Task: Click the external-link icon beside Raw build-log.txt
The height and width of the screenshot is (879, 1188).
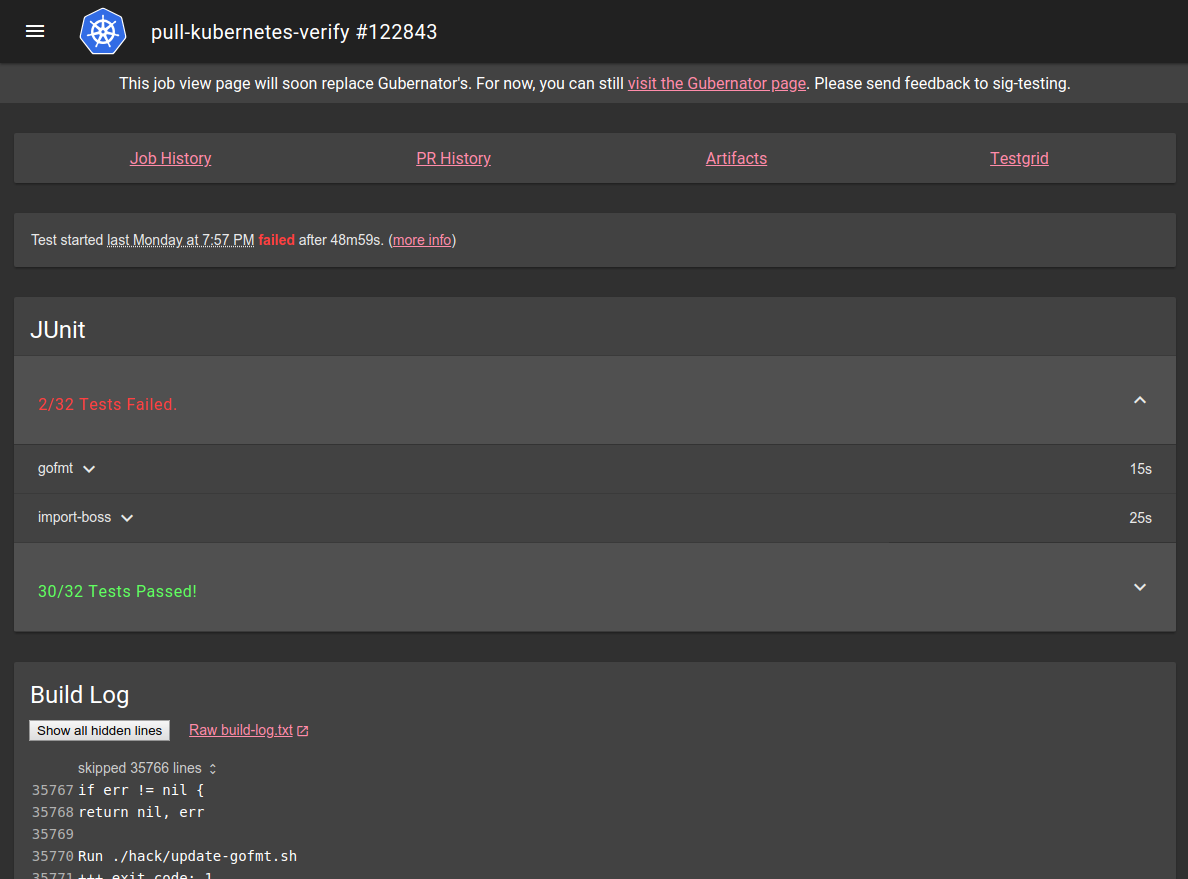Action: [303, 731]
